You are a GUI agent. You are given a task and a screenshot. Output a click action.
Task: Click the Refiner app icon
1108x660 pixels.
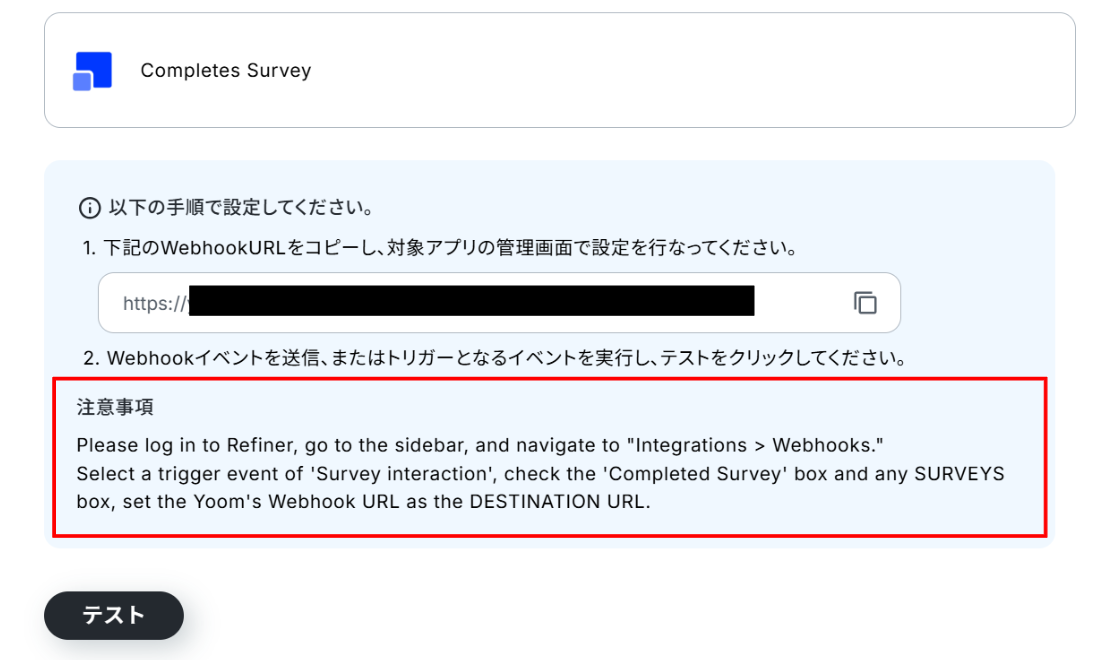point(92,71)
